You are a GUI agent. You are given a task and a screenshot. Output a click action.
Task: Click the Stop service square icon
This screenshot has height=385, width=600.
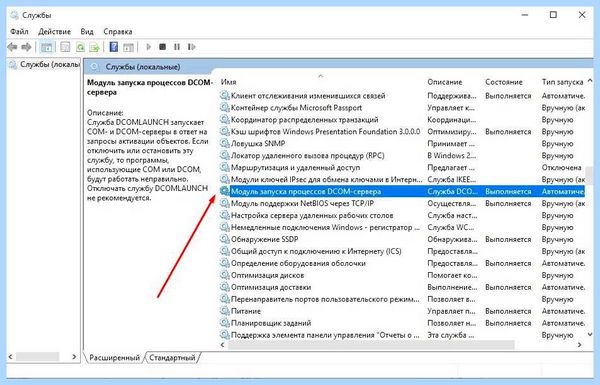tap(163, 47)
